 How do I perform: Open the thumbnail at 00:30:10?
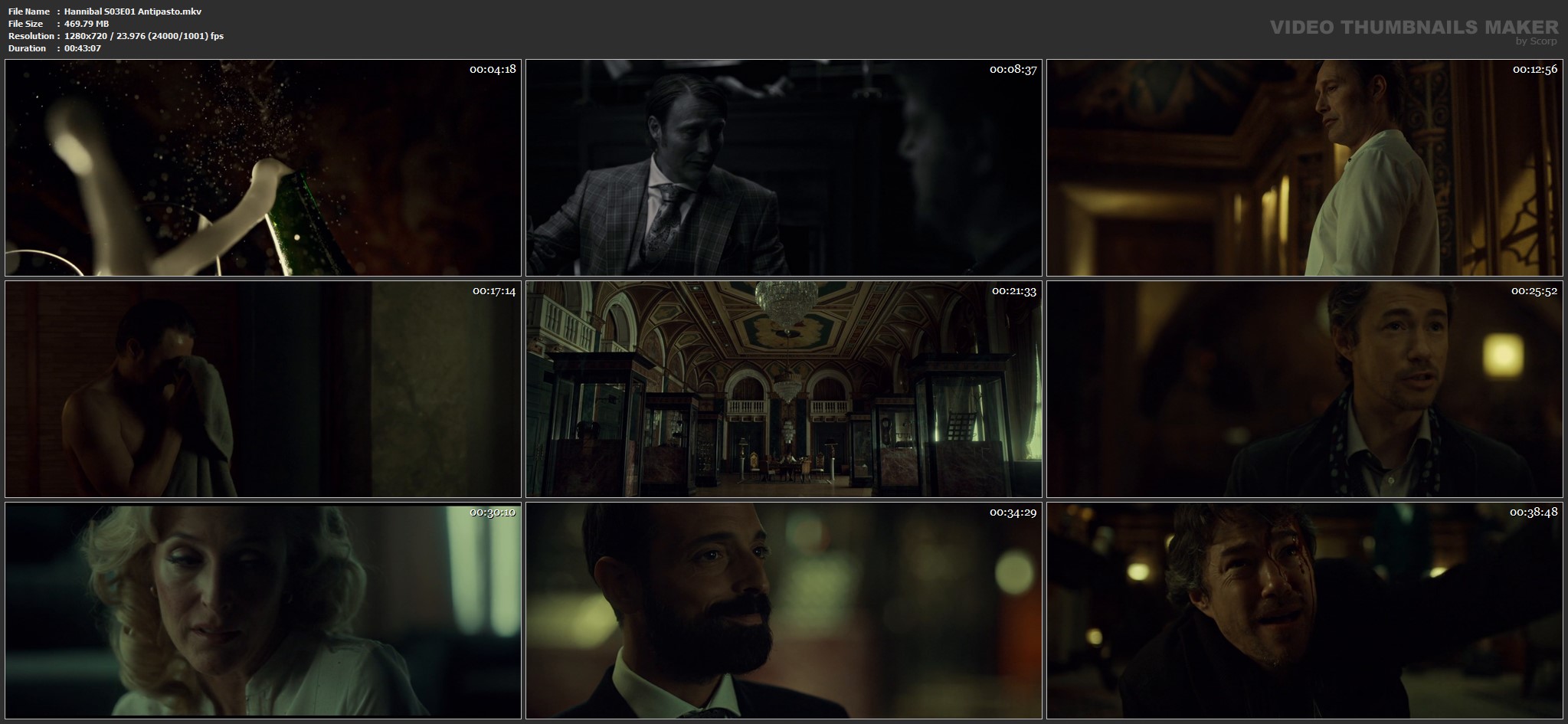(x=263, y=611)
